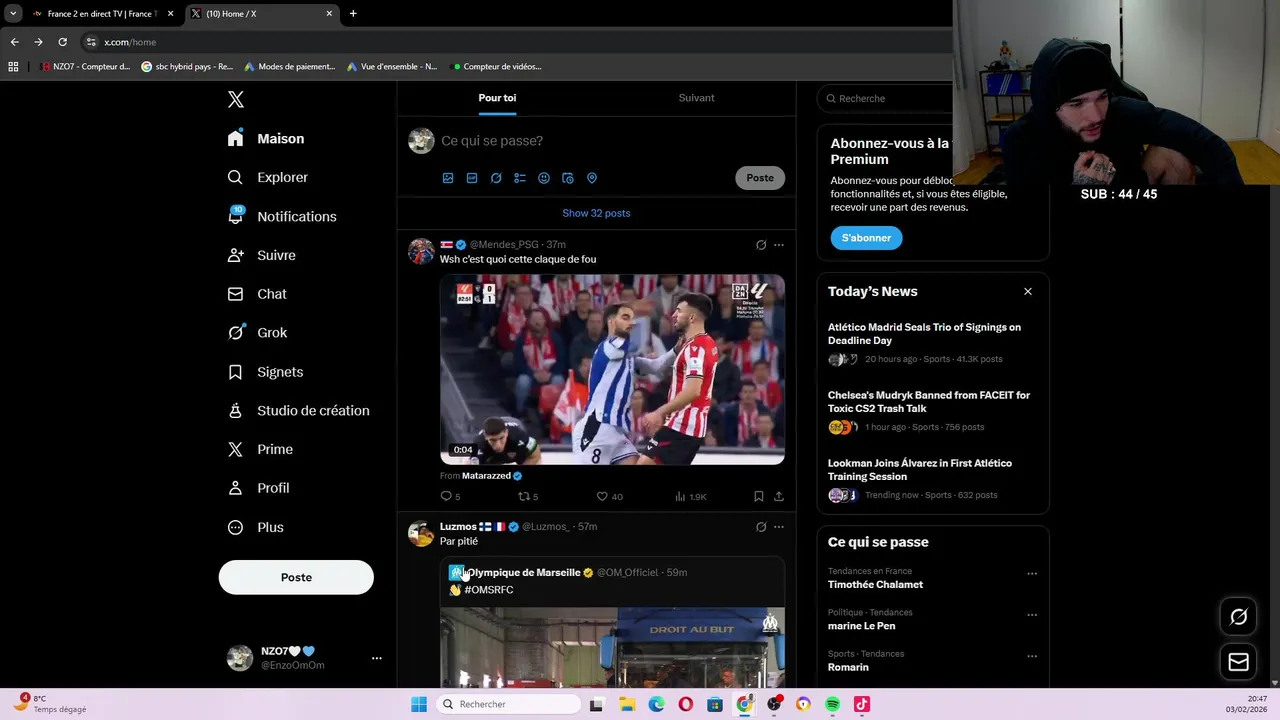Open more options for Romarin trend
This screenshot has height=720, width=1280.
coord(1032,656)
